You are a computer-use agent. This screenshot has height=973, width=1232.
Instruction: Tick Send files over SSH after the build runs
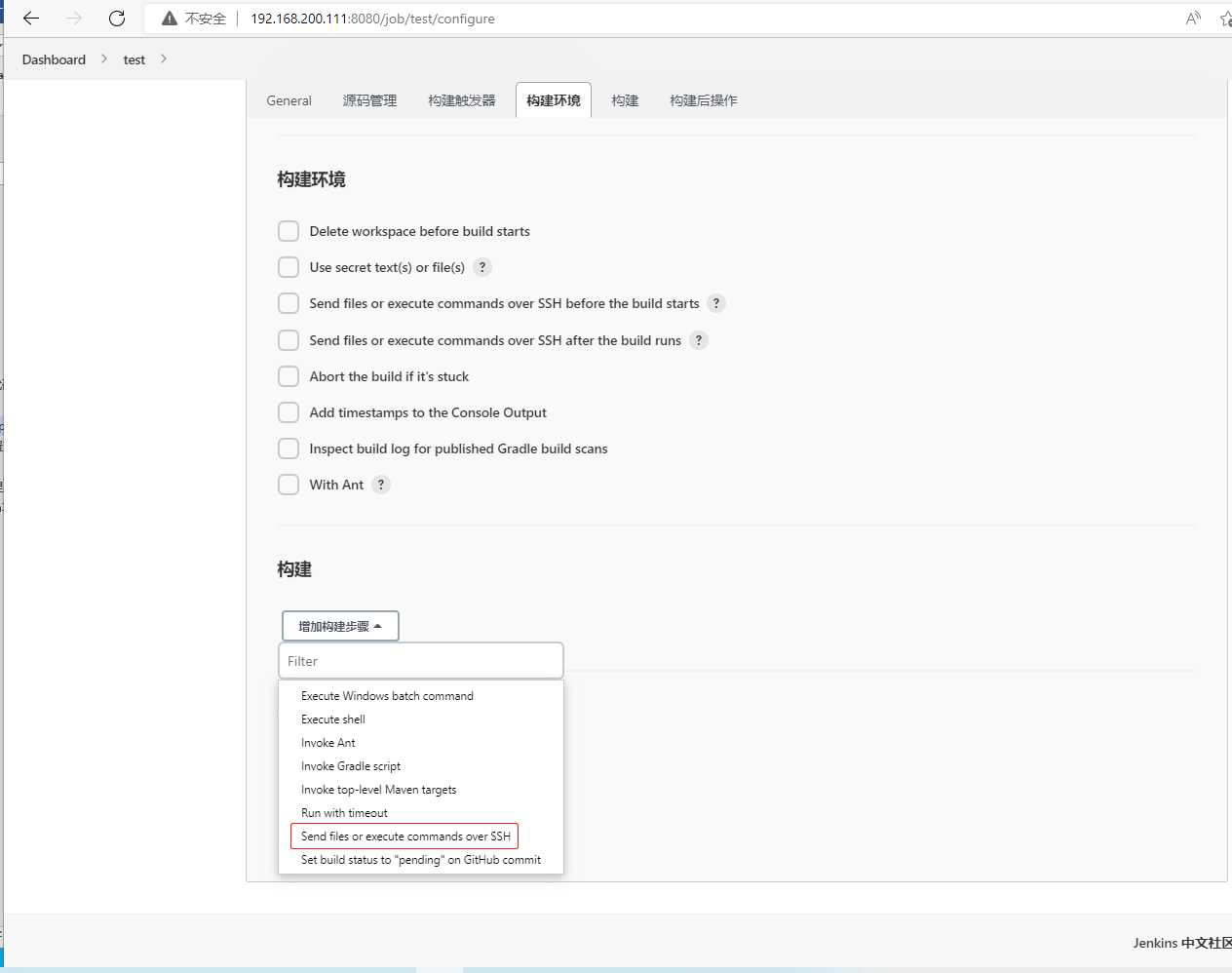[x=289, y=340]
